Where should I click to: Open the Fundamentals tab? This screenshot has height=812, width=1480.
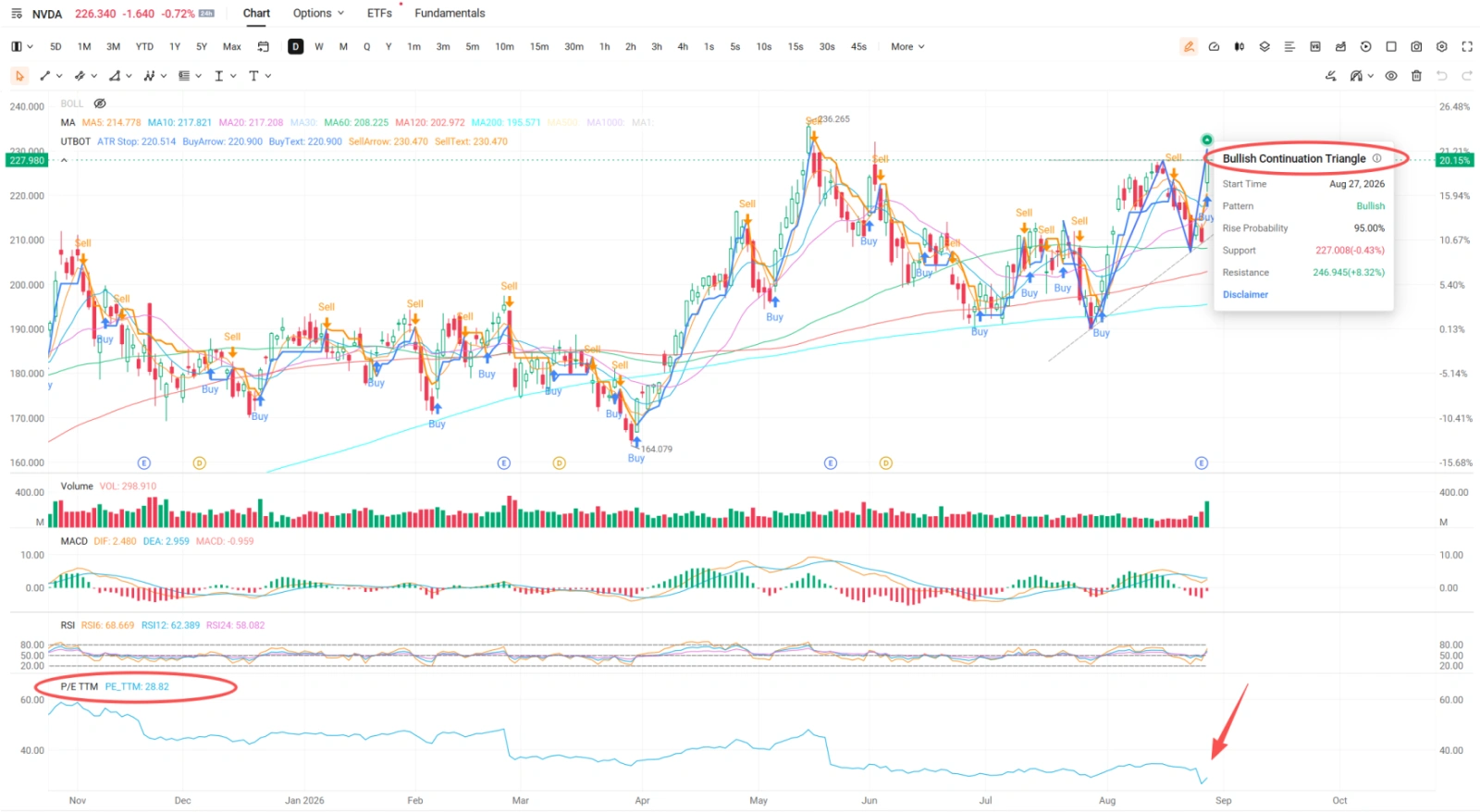pos(450,13)
